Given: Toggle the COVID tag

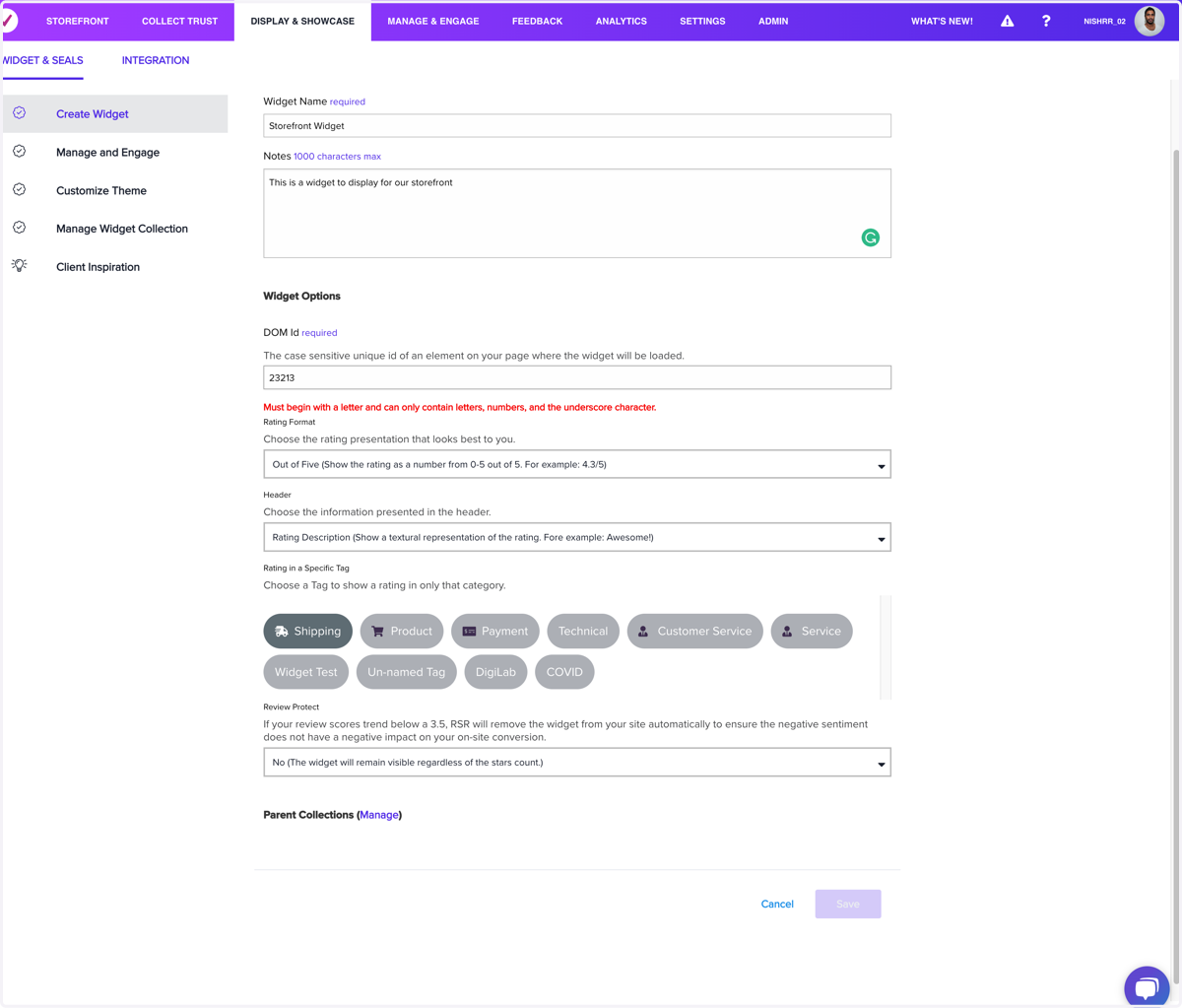Looking at the screenshot, I should [x=564, y=672].
